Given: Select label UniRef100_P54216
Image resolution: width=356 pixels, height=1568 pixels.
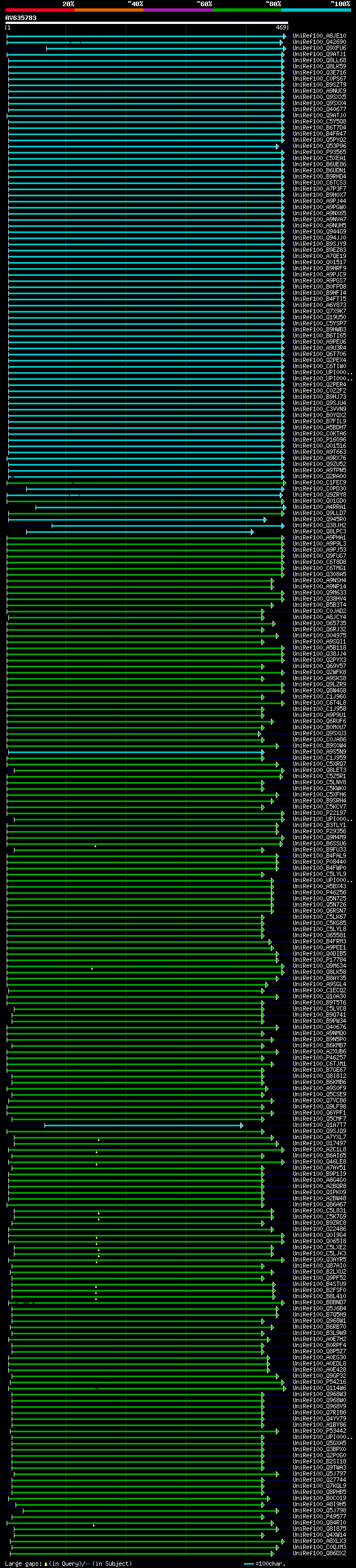Looking at the screenshot, I should pyautogui.click(x=319, y=1382).
